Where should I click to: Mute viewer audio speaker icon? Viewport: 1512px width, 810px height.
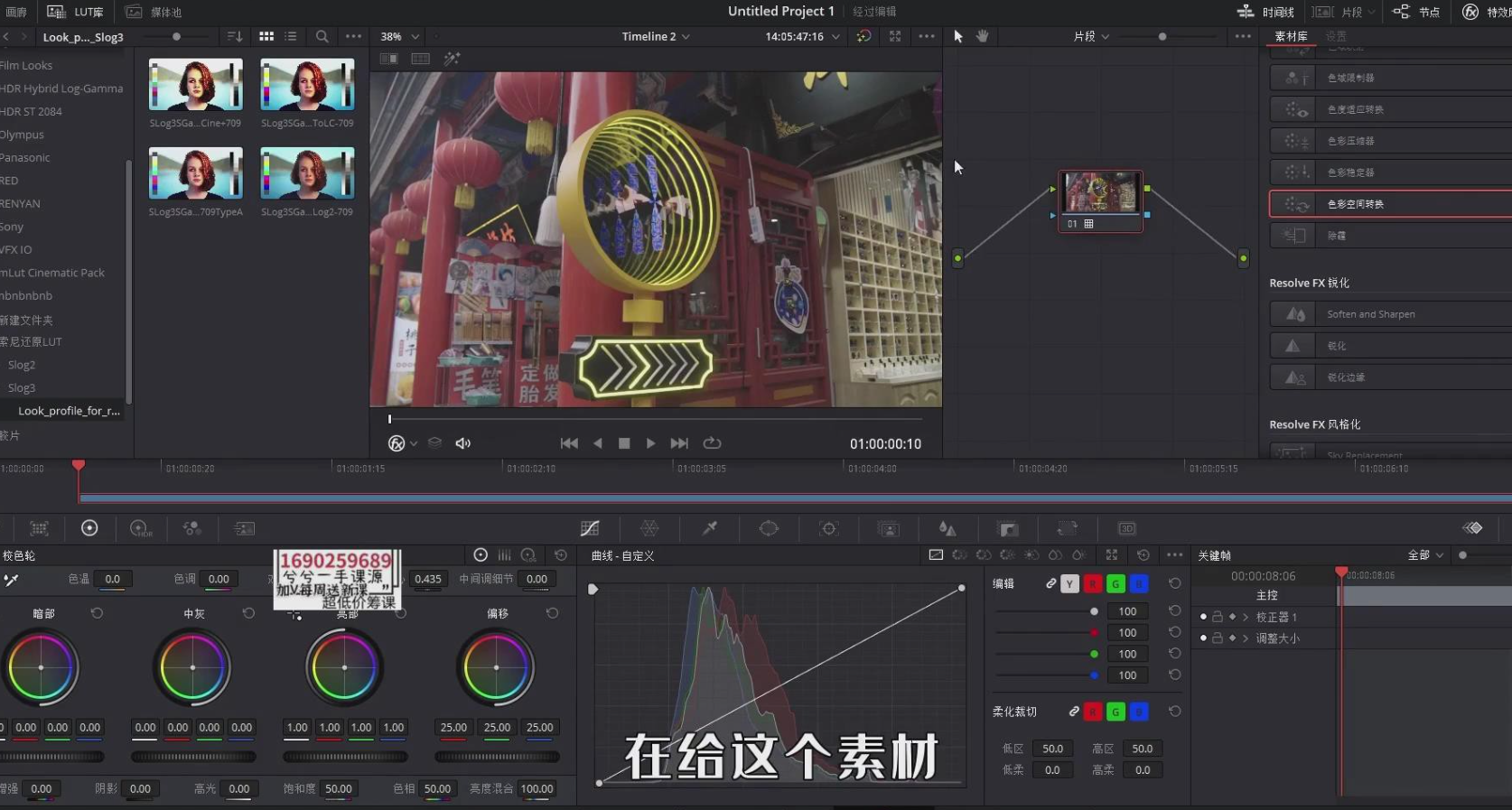point(463,443)
